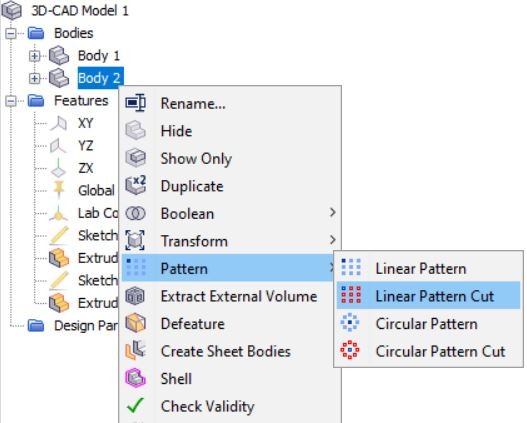Image resolution: width=527 pixels, height=423 pixels.
Task: Select the XY plane feature
Action: [x=85, y=123]
